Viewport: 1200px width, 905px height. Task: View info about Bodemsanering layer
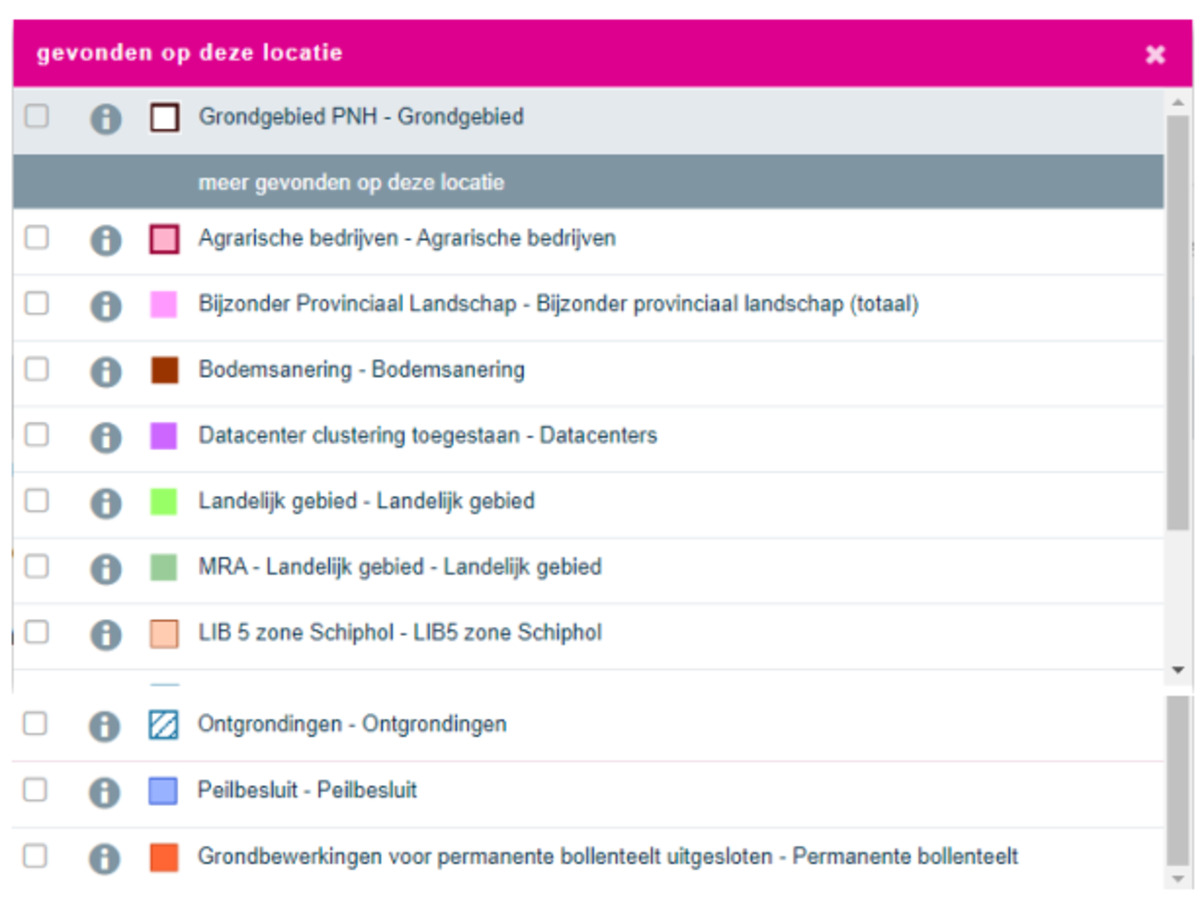[x=105, y=372]
